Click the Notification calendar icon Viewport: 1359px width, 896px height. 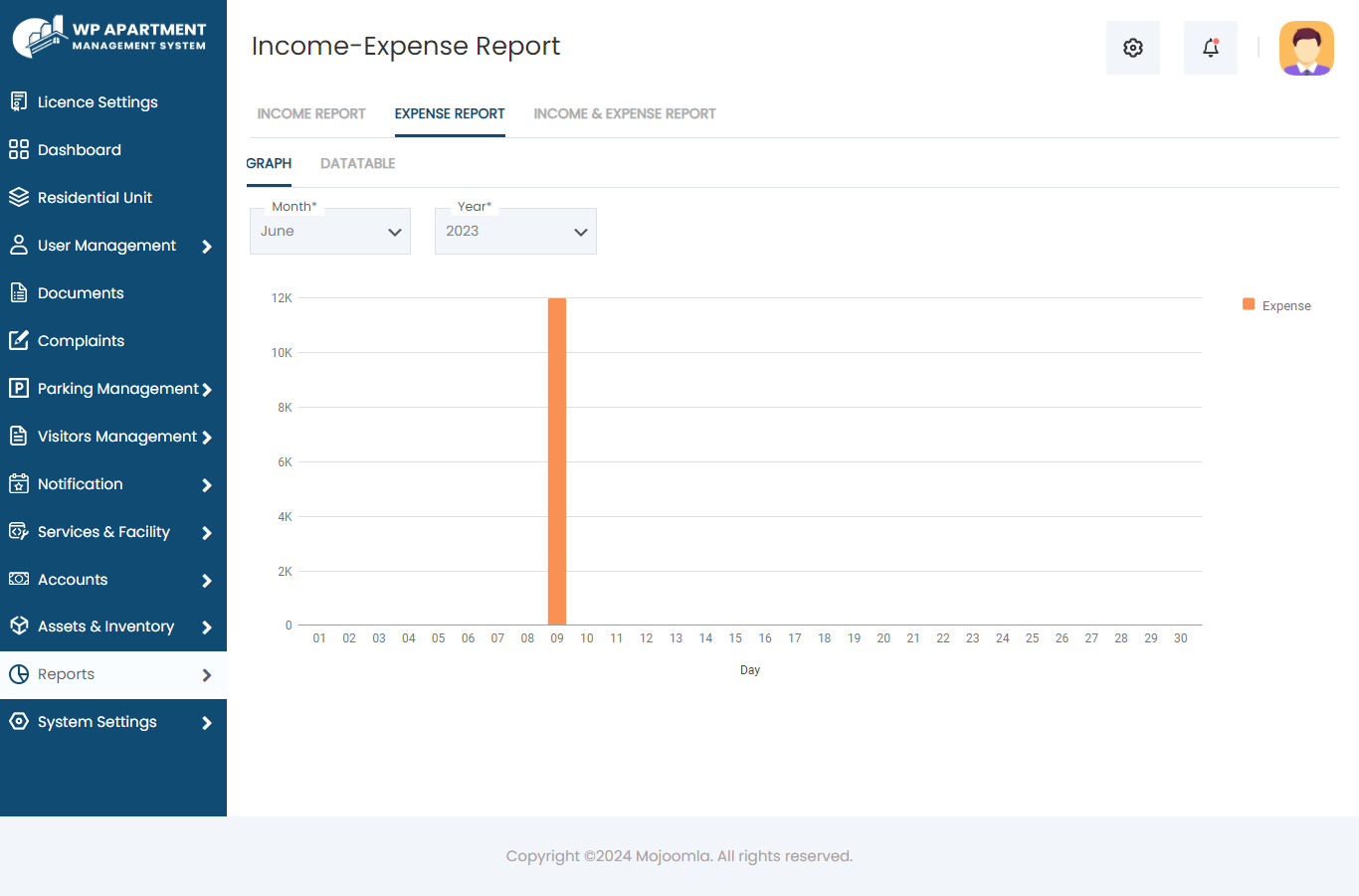(x=18, y=483)
